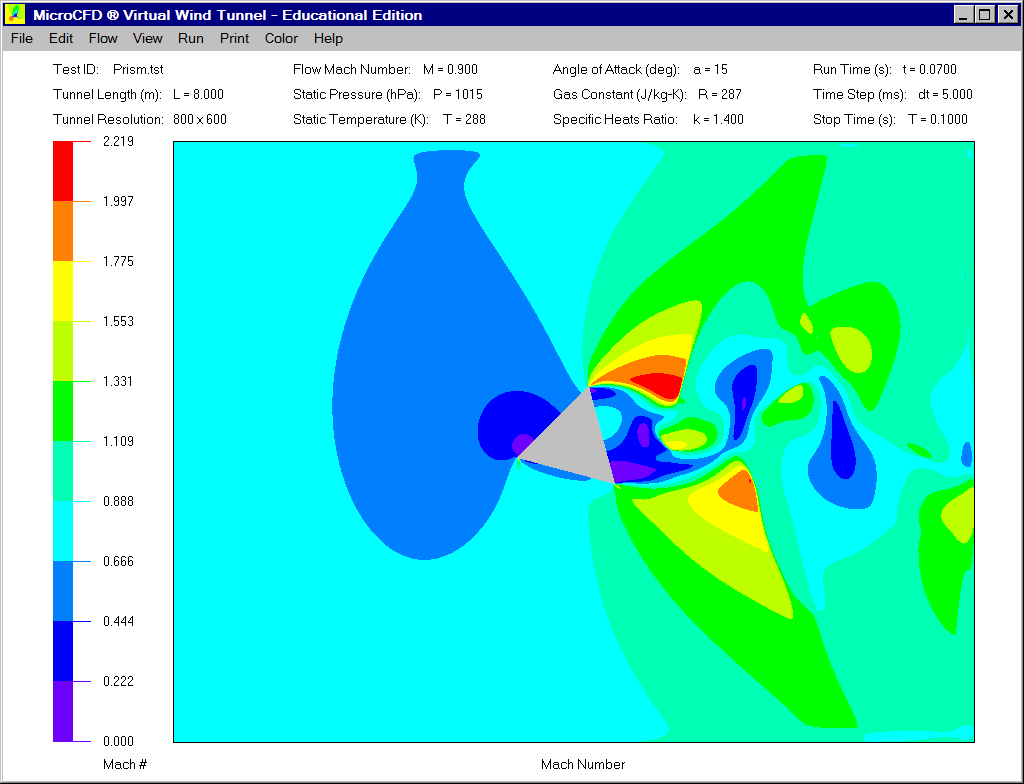Click the legend value 0.888
Screen dimensions: 1024x784
pyautogui.click(x=118, y=501)
